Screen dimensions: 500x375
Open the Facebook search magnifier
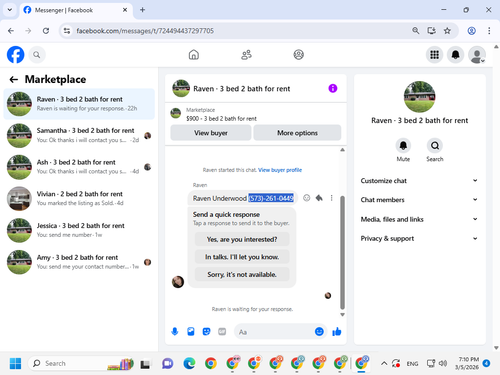click(x=37, y=55)
